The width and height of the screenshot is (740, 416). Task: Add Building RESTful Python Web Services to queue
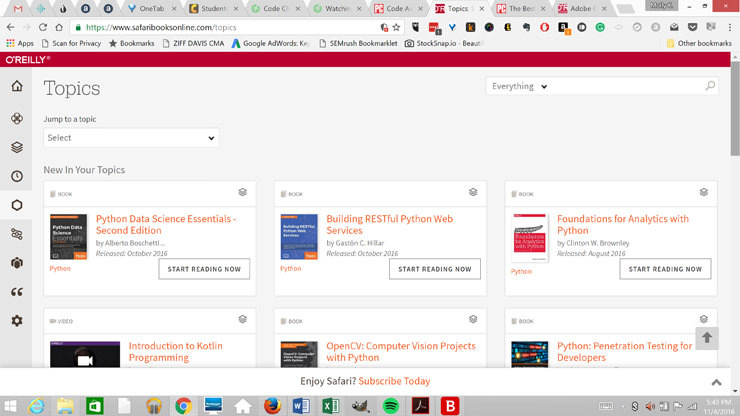[473, 192]
